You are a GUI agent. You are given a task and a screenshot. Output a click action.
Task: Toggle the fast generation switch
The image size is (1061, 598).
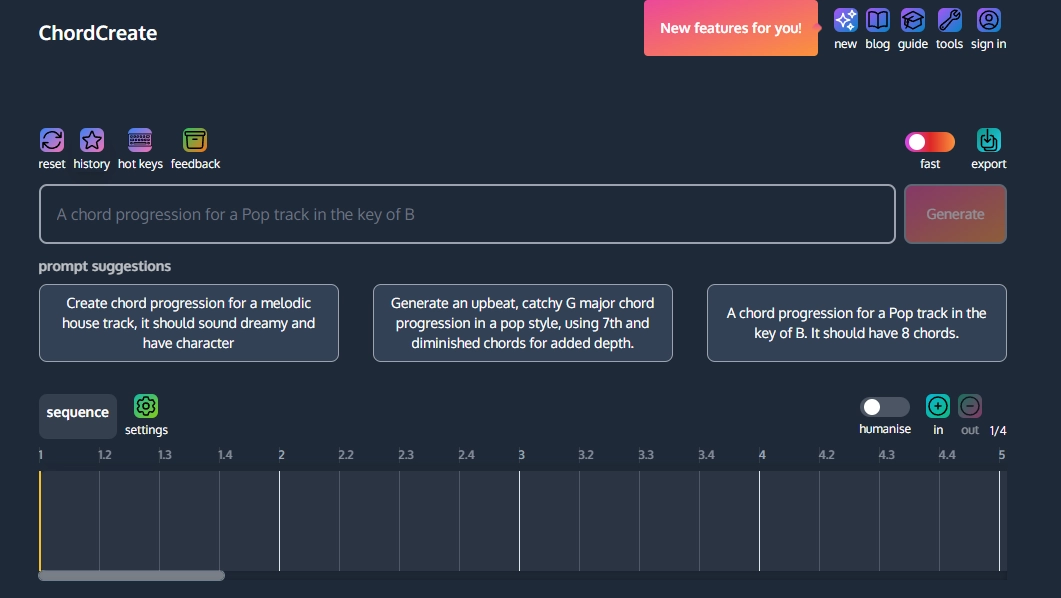click(929, 141)
